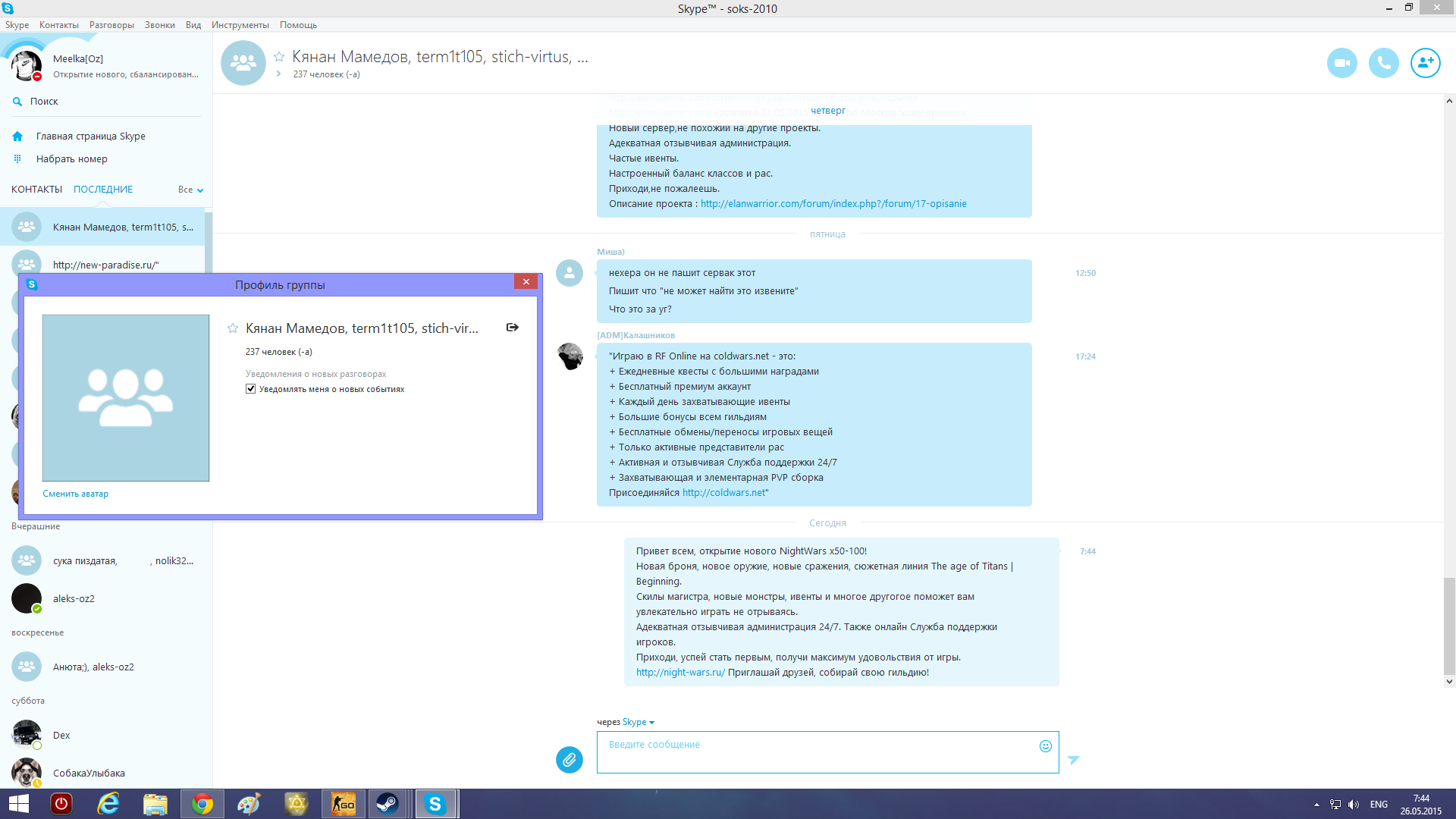
Task: Open the 'через Skype' dropdown
Action: (x=638, y=722)
